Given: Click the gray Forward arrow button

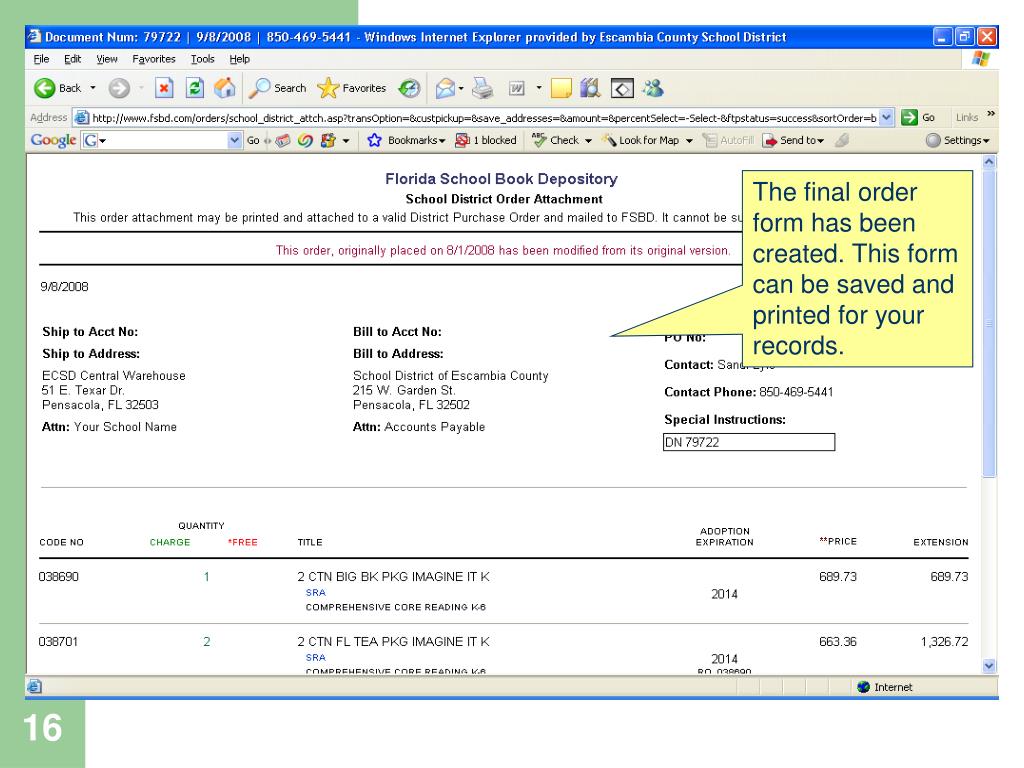Looking at the screenshot, I should pos(119,88).
